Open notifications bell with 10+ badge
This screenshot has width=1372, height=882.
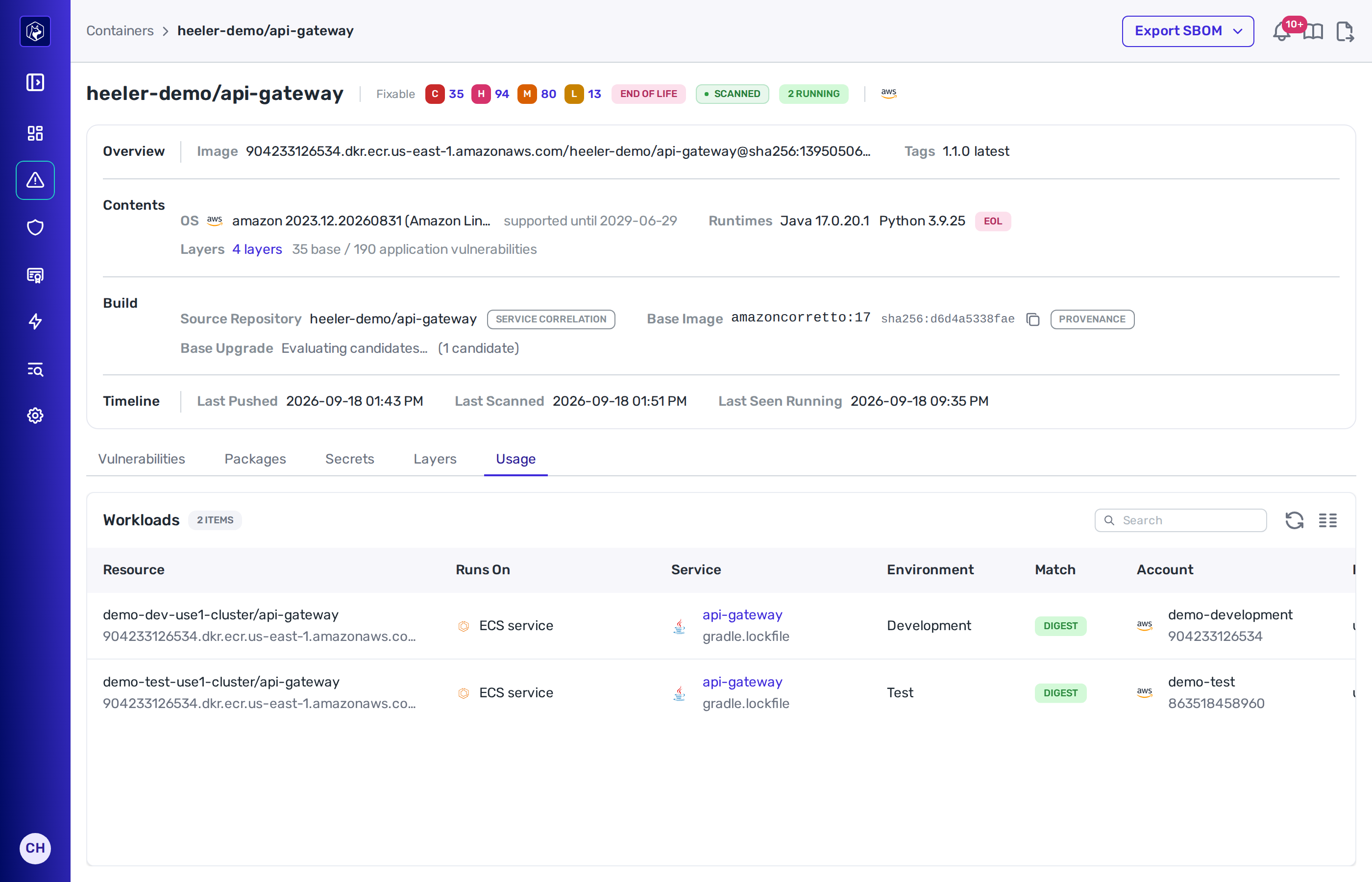(x=1282, y=31)
